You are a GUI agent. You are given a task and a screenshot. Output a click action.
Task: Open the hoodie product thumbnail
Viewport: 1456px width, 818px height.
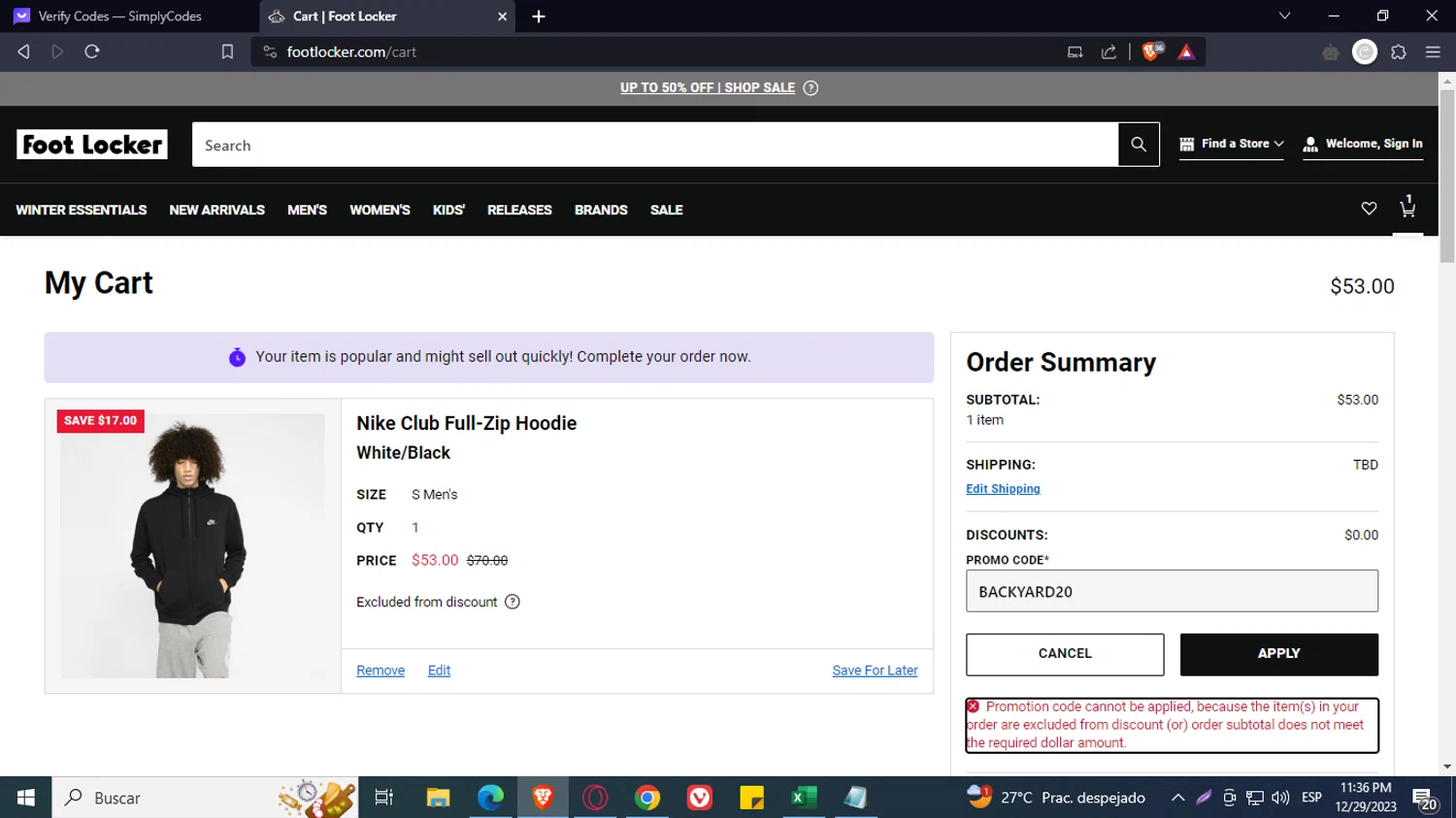pyautogui.click(x=192, y=546)
